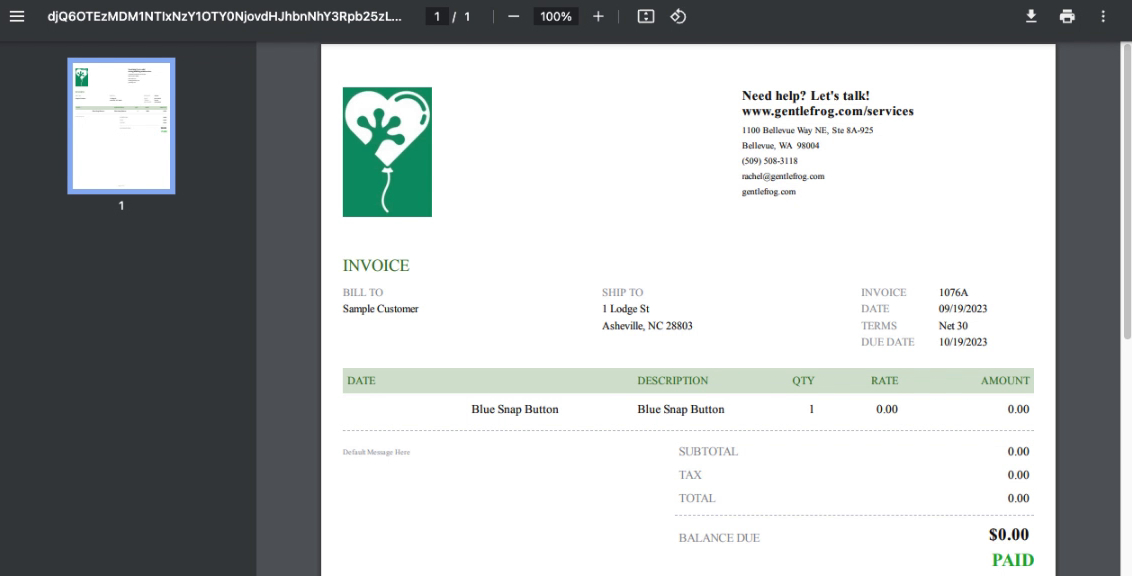
Task: Click the AMOUNT column header
Action: point(1005,380)
